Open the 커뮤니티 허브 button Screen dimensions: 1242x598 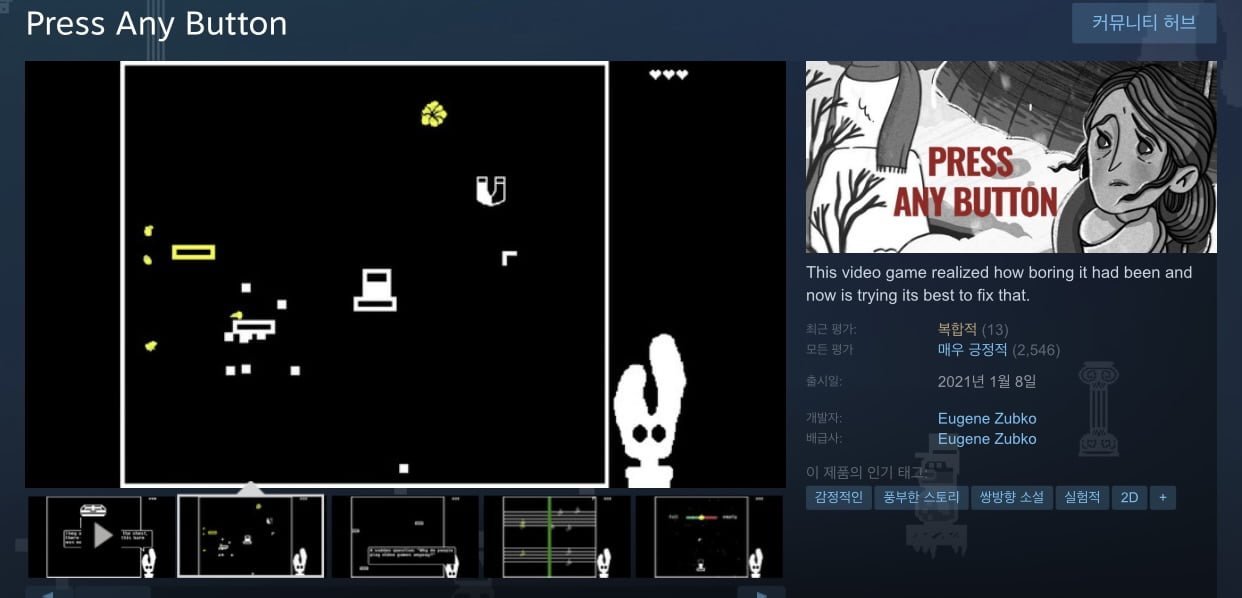1144,23
